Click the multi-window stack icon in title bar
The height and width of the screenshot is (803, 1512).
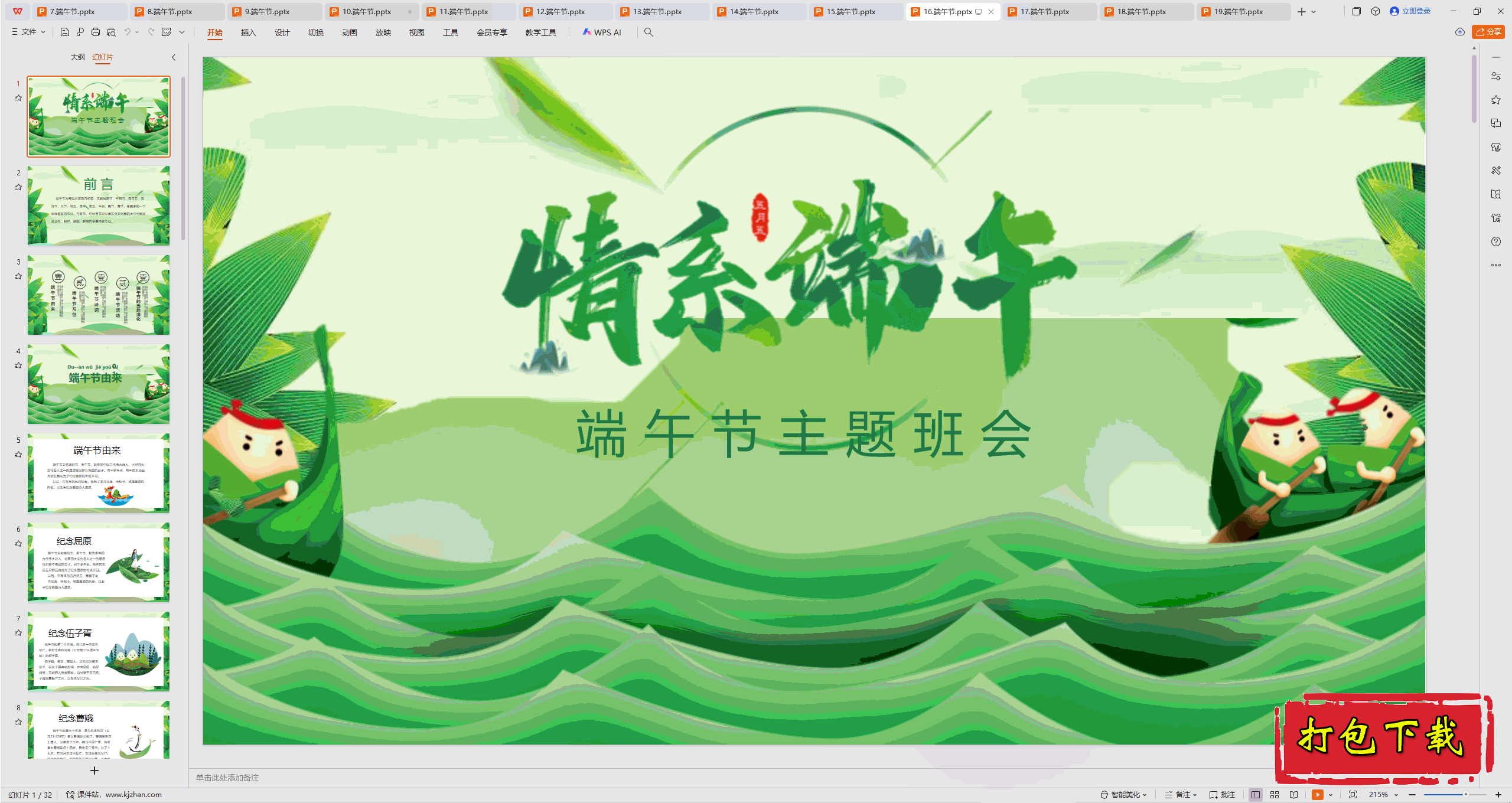1356,11
